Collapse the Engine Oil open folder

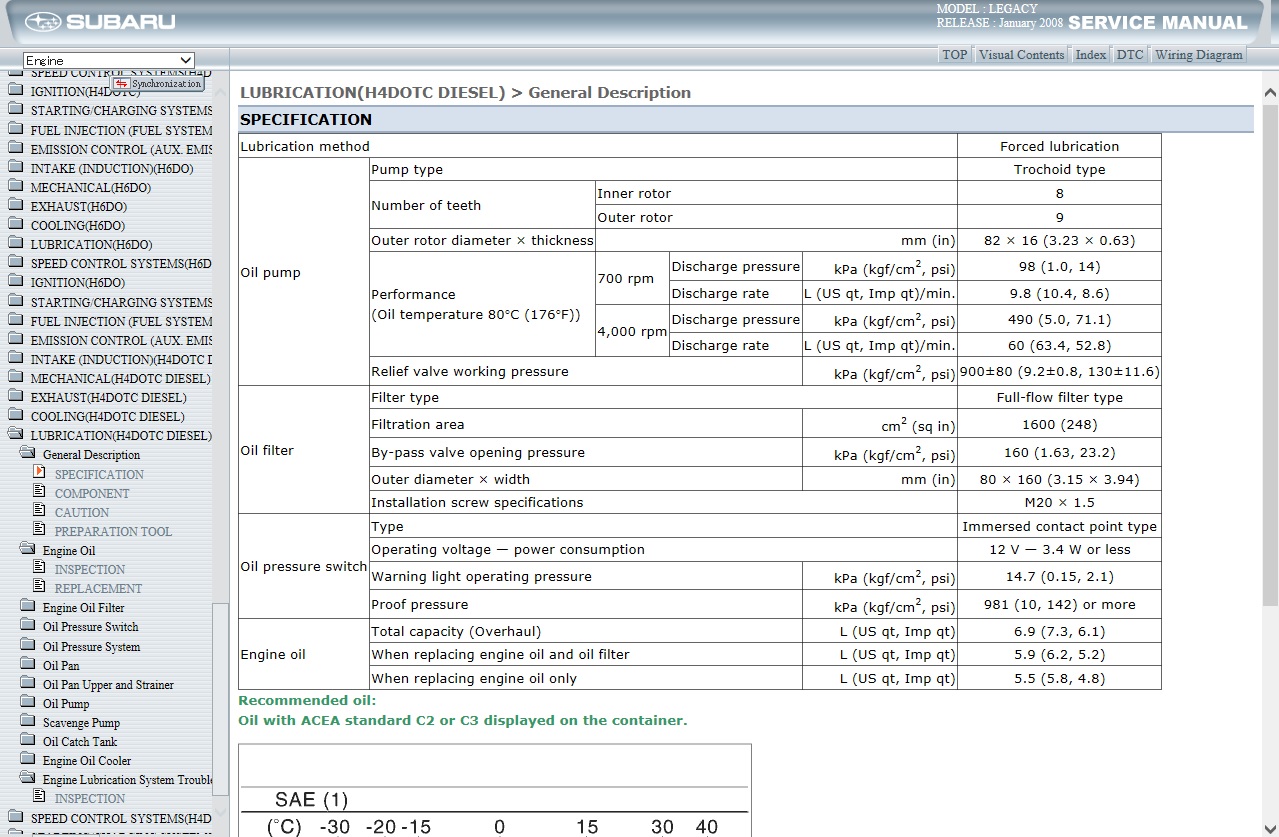pos(27,549)
